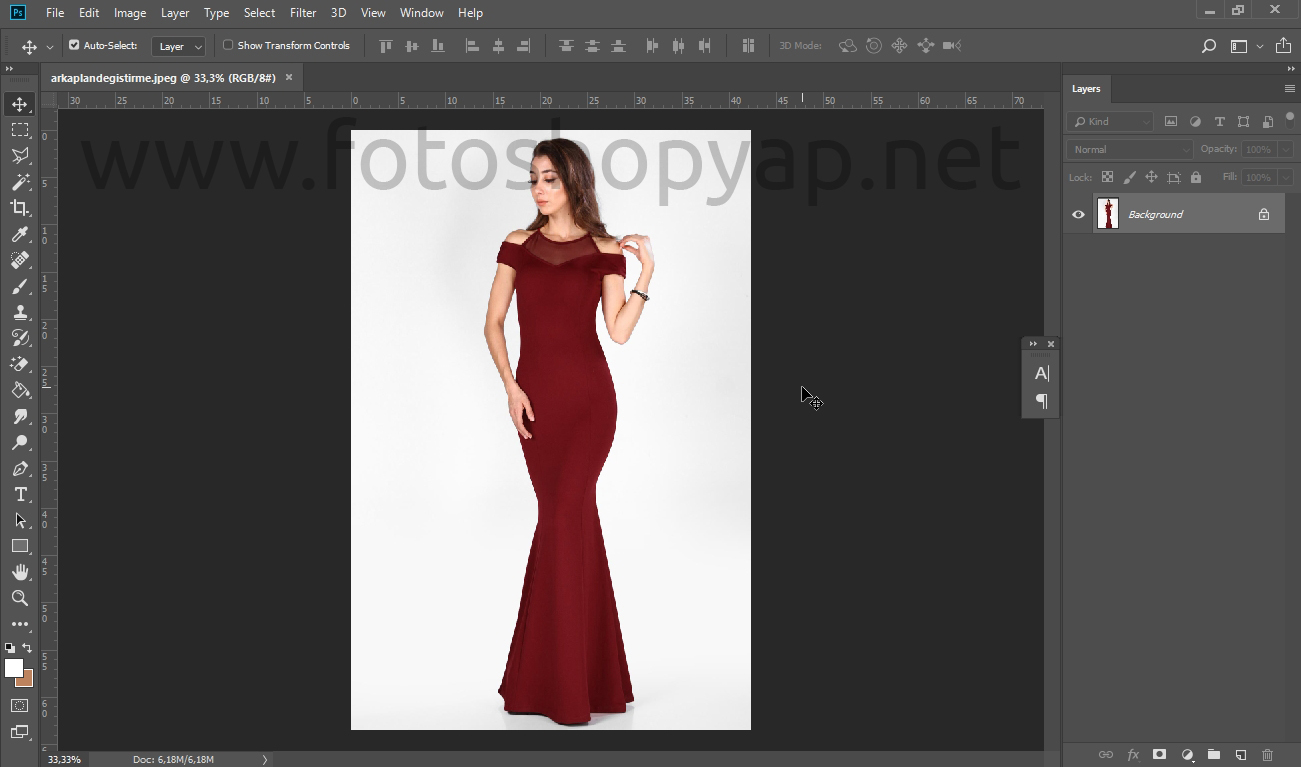Open the Move tool preset picker arrow
Screen dimensions: 1301x767
tap(50, 46)
